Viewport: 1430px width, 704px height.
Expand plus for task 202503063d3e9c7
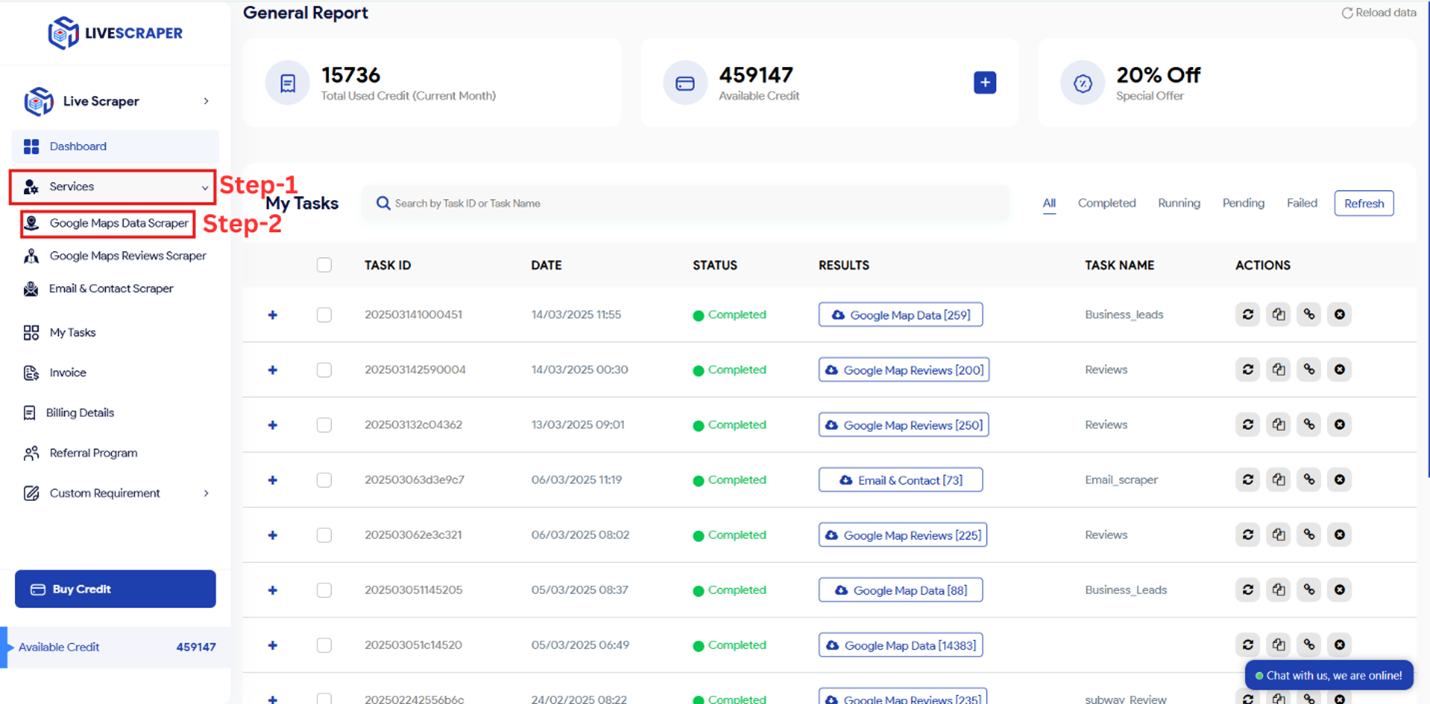pos(272,480)
